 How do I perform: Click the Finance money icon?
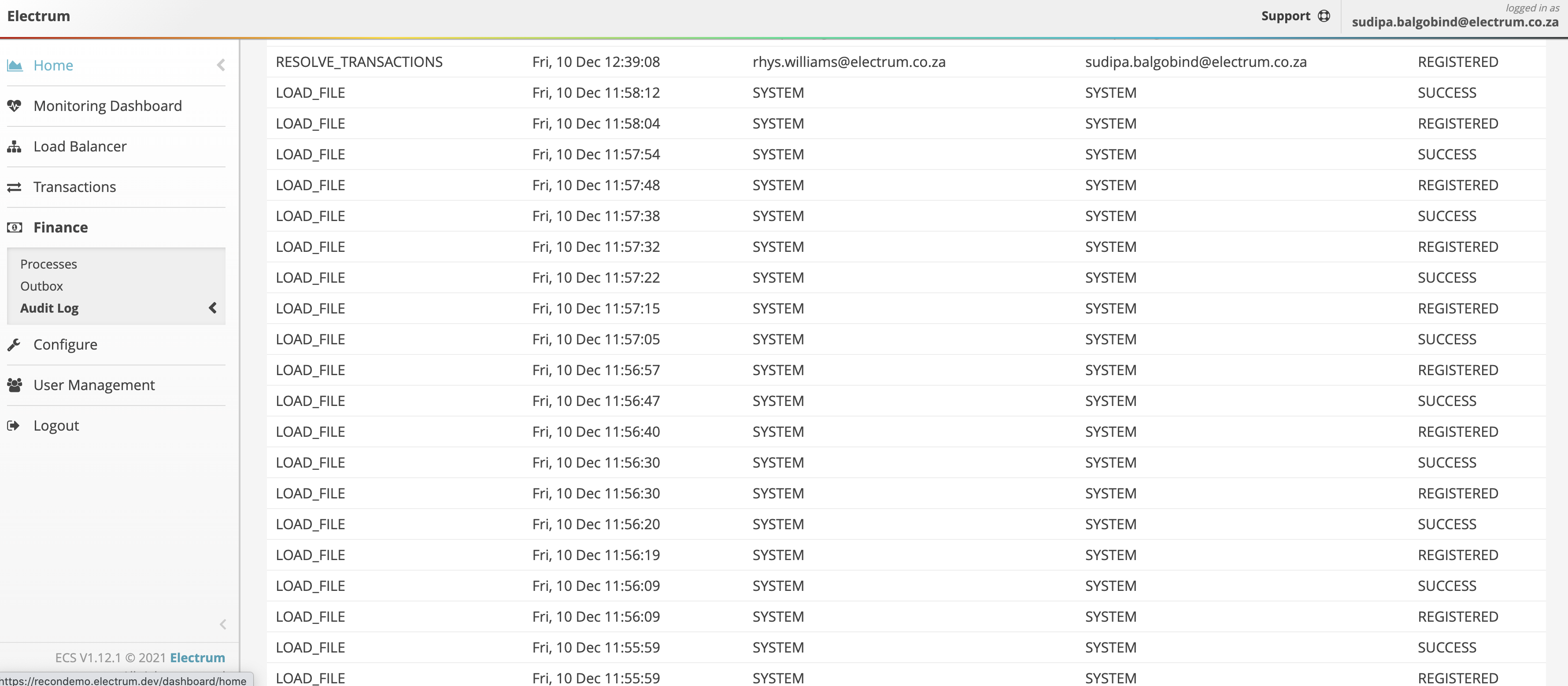[15, 228]
